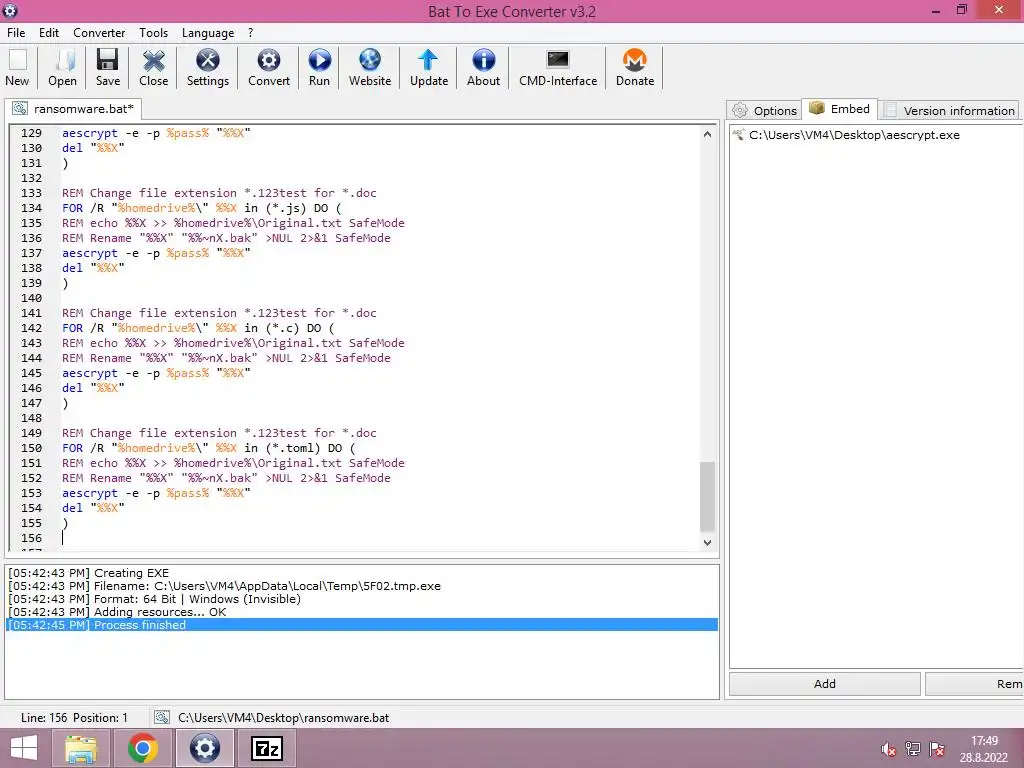The width and height of the screenshot is (1024, 768).
Task: Select the 'Process finished' log entry
Action: [362, 625]
